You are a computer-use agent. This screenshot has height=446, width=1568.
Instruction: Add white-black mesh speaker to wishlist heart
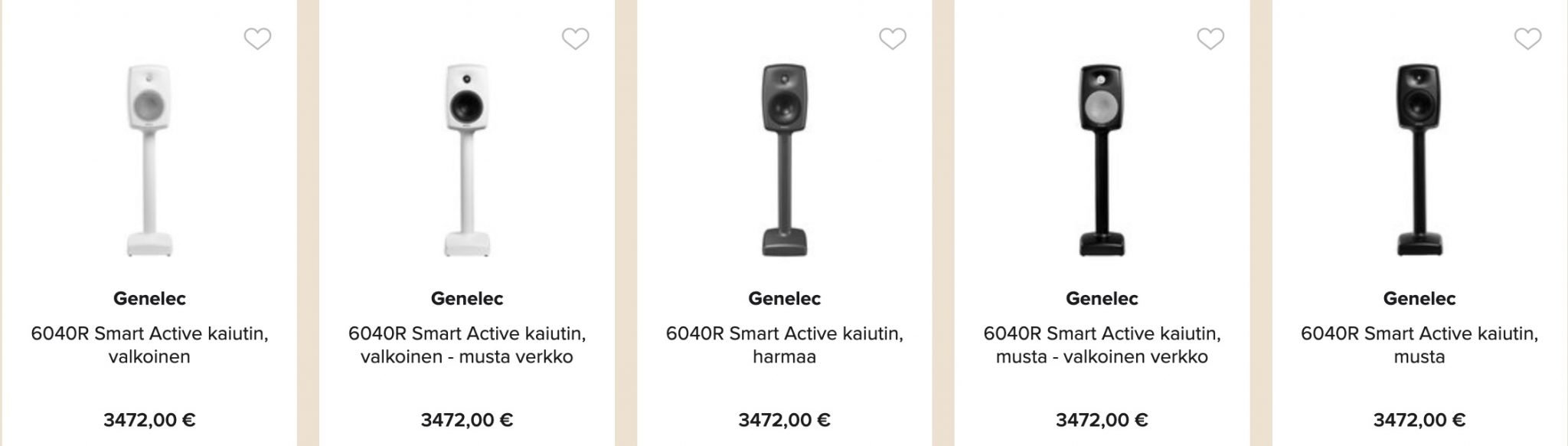point(575,38)
